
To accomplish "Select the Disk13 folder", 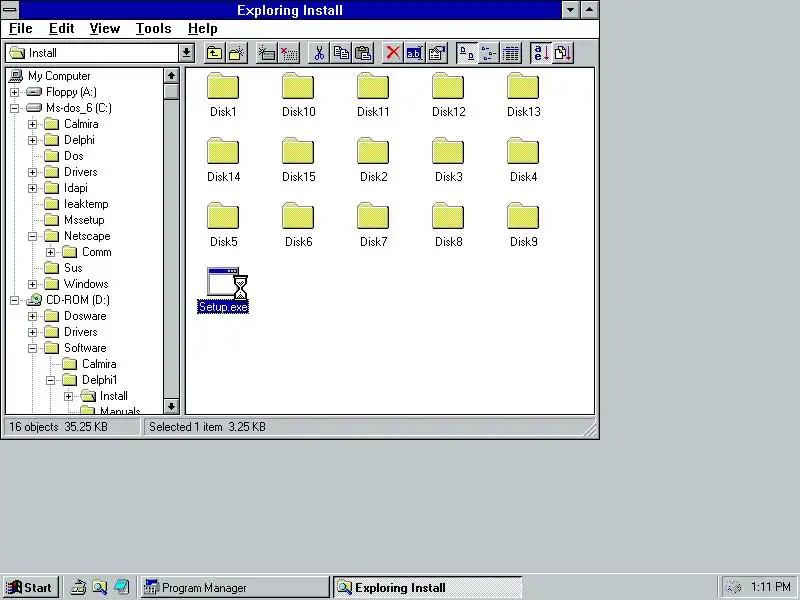I will tap(523, 95).
